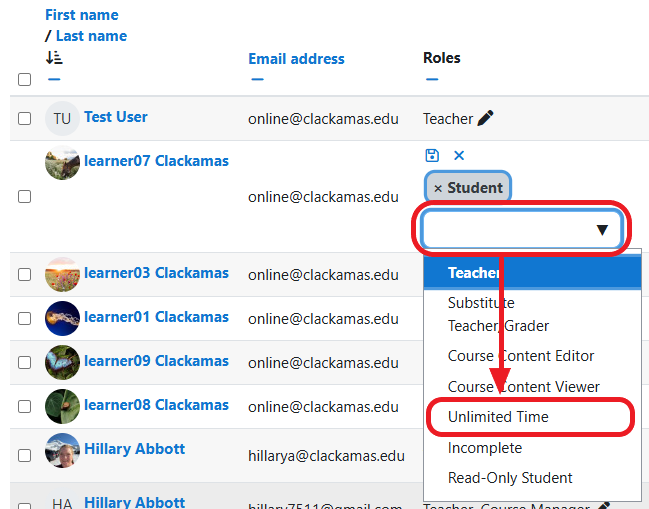Open the role selection dropdown arrow
The image size is (649, 509).
click(x=602, y=230)
